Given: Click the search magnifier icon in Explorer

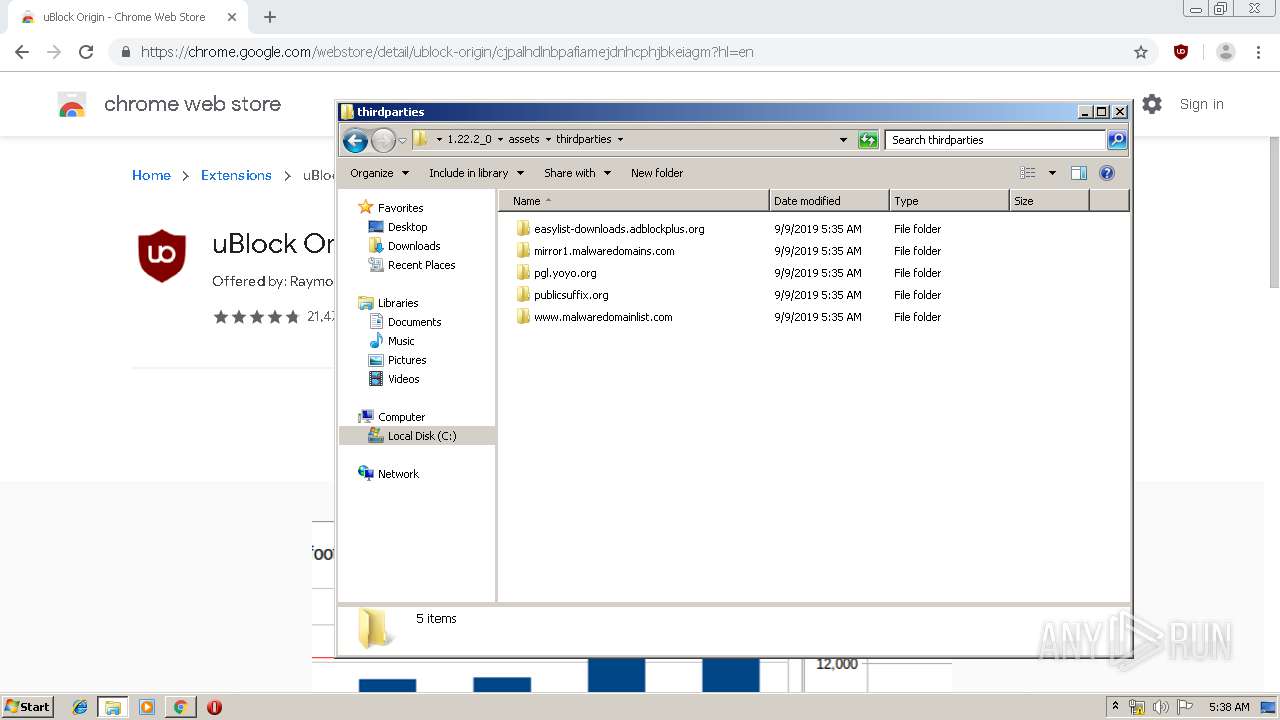Looking at the screenshot, I should click(x=1117, y=140).
